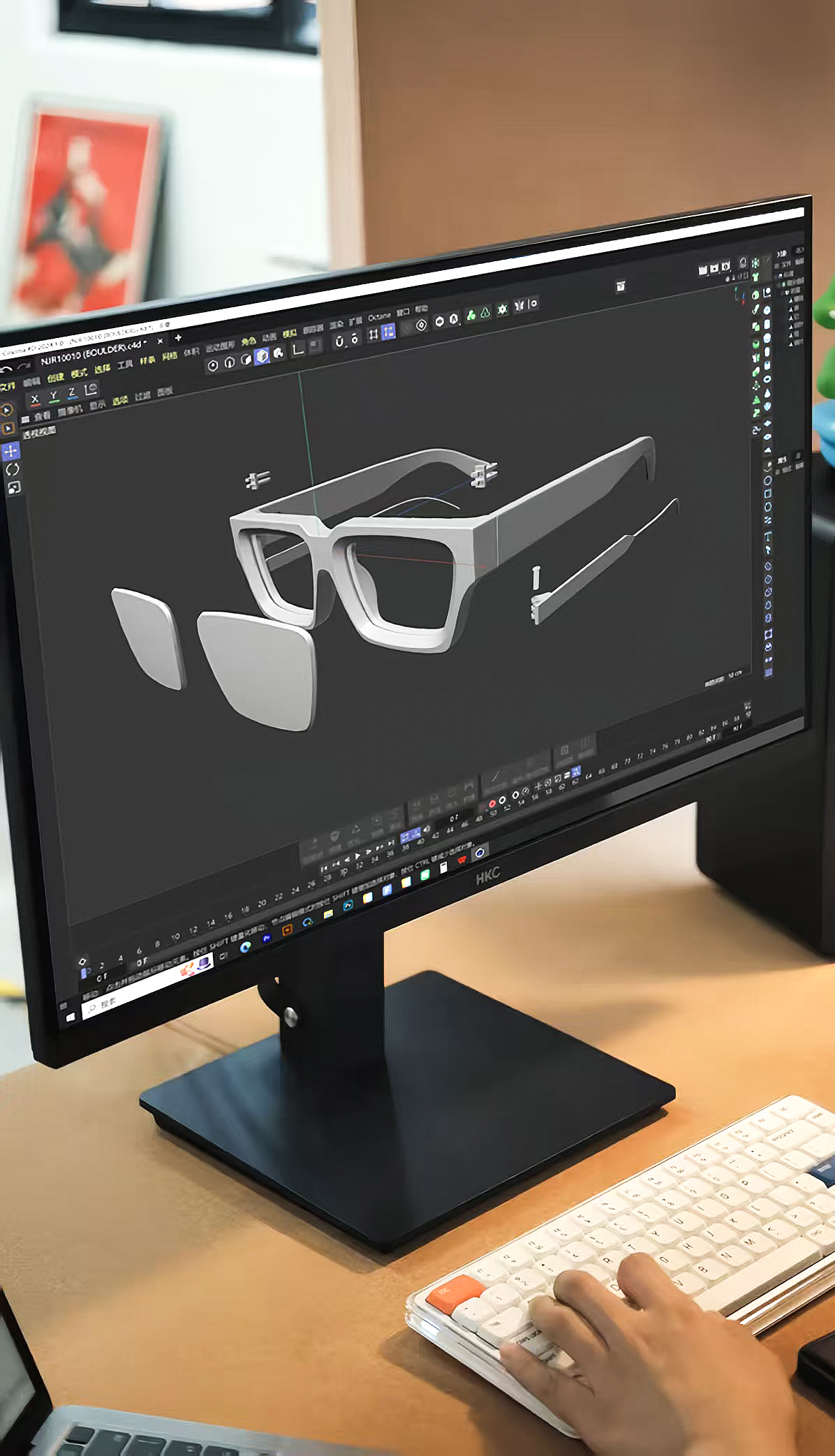Click the red Record Active Objects button
The width and height of the screenshot is (835, 1456).
coord(492,804)
